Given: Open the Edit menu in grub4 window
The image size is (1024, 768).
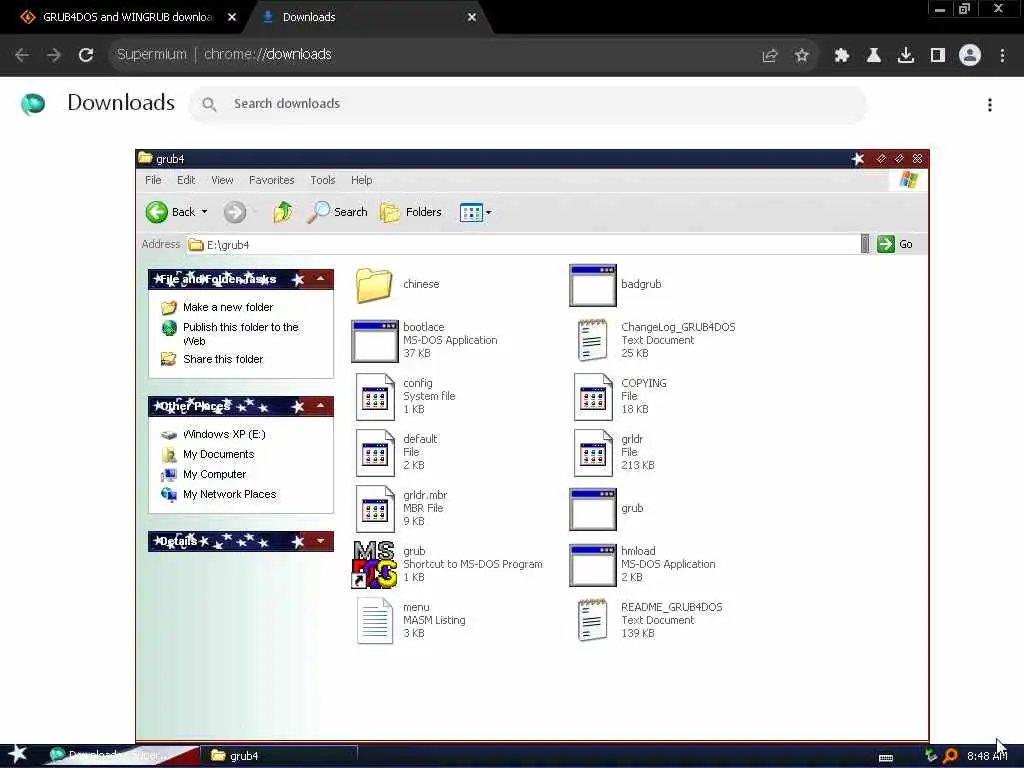Looking at the screenshot, I should (x=185, y=180).
